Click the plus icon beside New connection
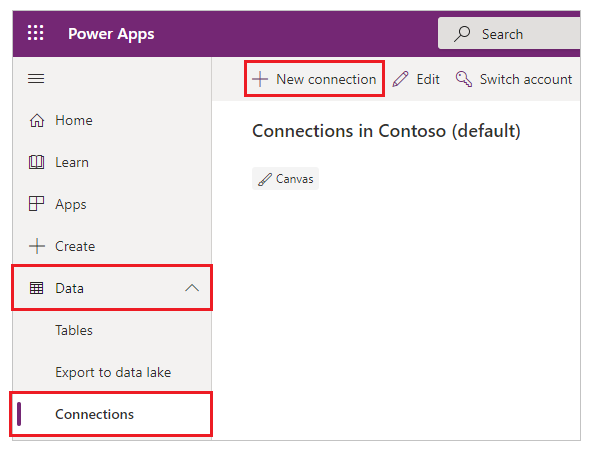 click(x=260, y=79)
